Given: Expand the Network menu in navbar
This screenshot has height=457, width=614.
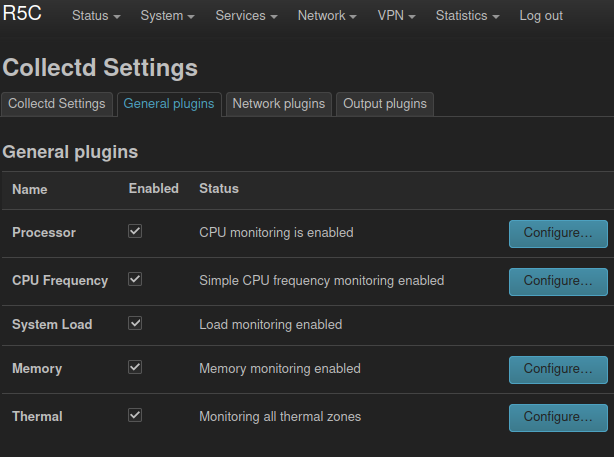Looking at the screenshot, I should tap(327, 16).
